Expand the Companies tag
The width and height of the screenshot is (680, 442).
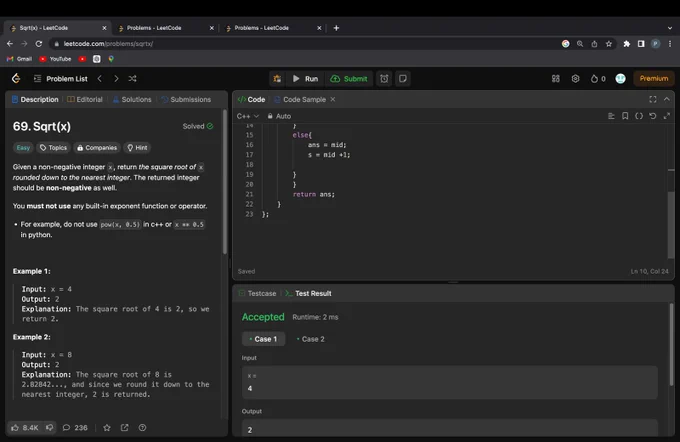[x=97, y=147]
